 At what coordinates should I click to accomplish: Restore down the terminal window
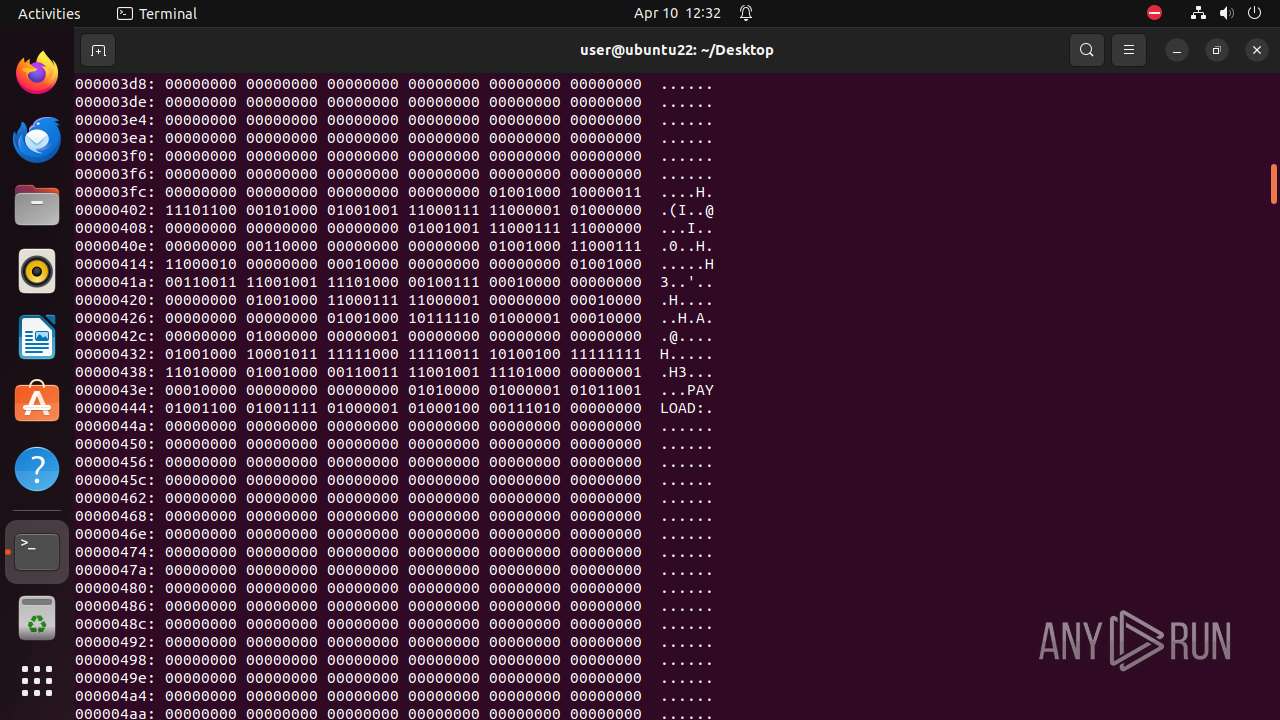pyautogui.click(x=1217, y=50)
